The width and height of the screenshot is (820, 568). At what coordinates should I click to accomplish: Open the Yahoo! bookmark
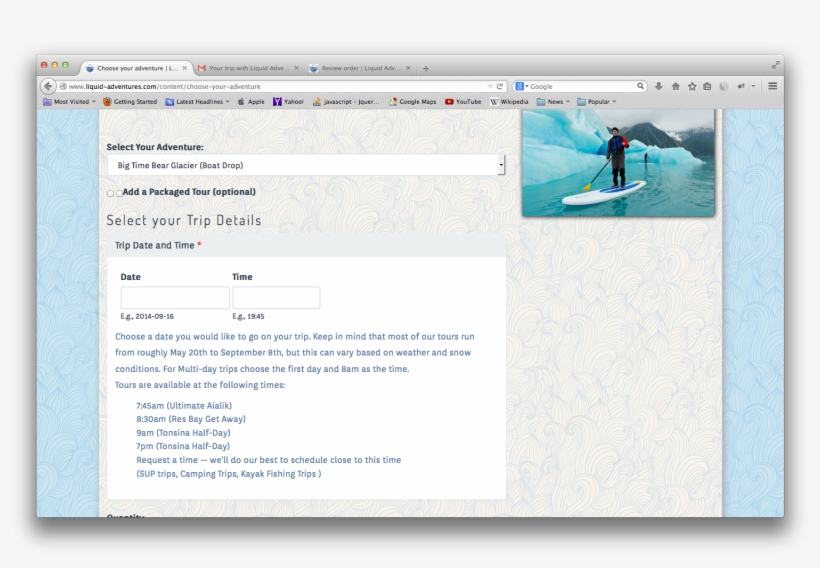tap(288, 101)
